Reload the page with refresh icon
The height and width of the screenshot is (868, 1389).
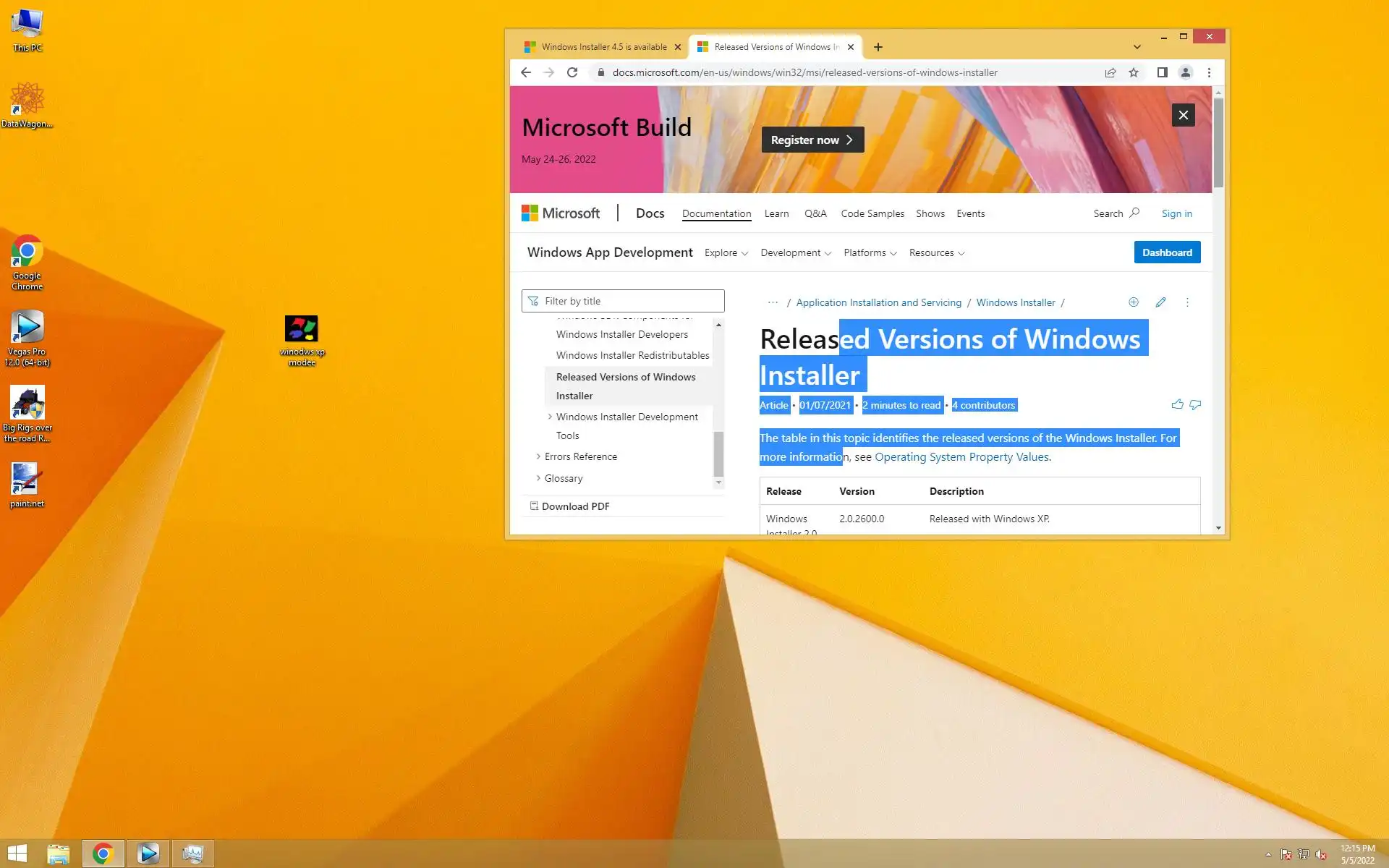[572, 72]
